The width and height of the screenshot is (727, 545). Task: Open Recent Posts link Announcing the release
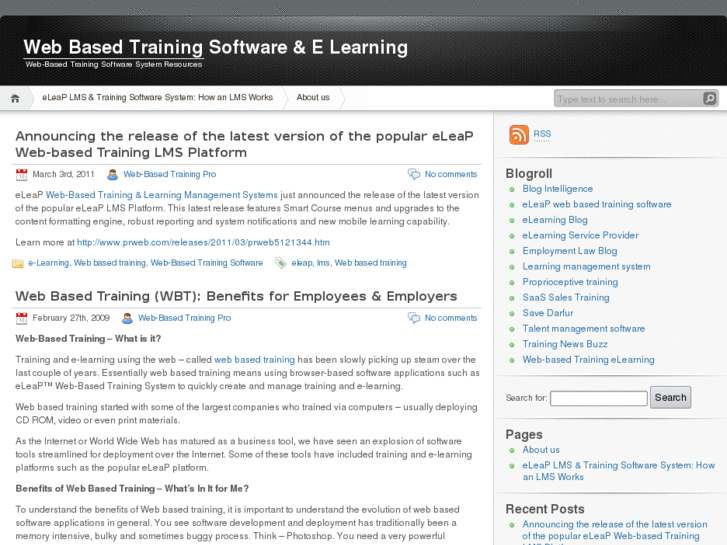pyautogui.click(x=615, y=532)
